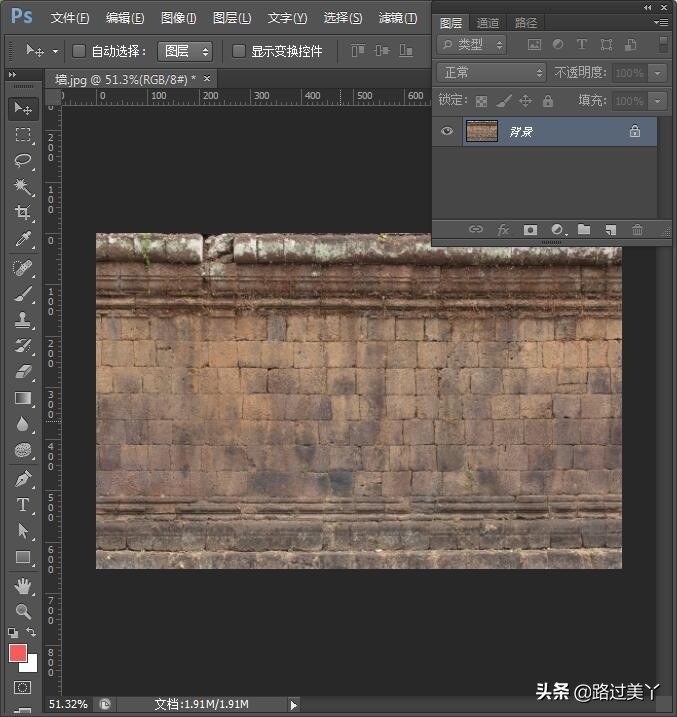Toggle lock transparent pixels
The width and height of the screenshot is (677, 717).
coord(481,101)
